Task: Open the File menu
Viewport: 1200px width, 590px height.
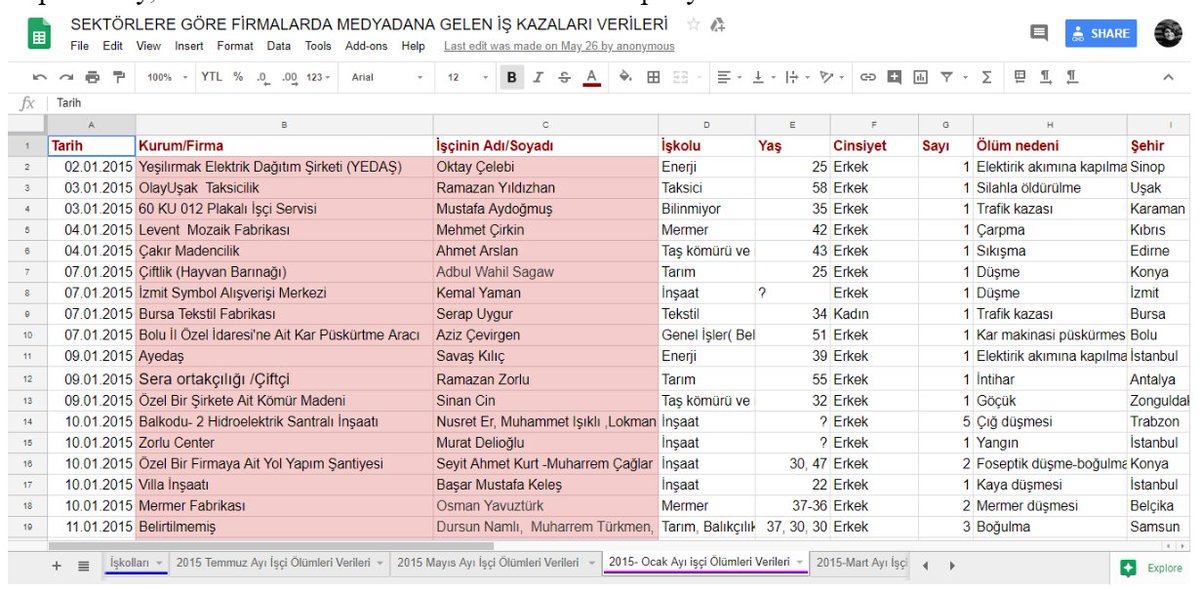Action: click(80, 46)
